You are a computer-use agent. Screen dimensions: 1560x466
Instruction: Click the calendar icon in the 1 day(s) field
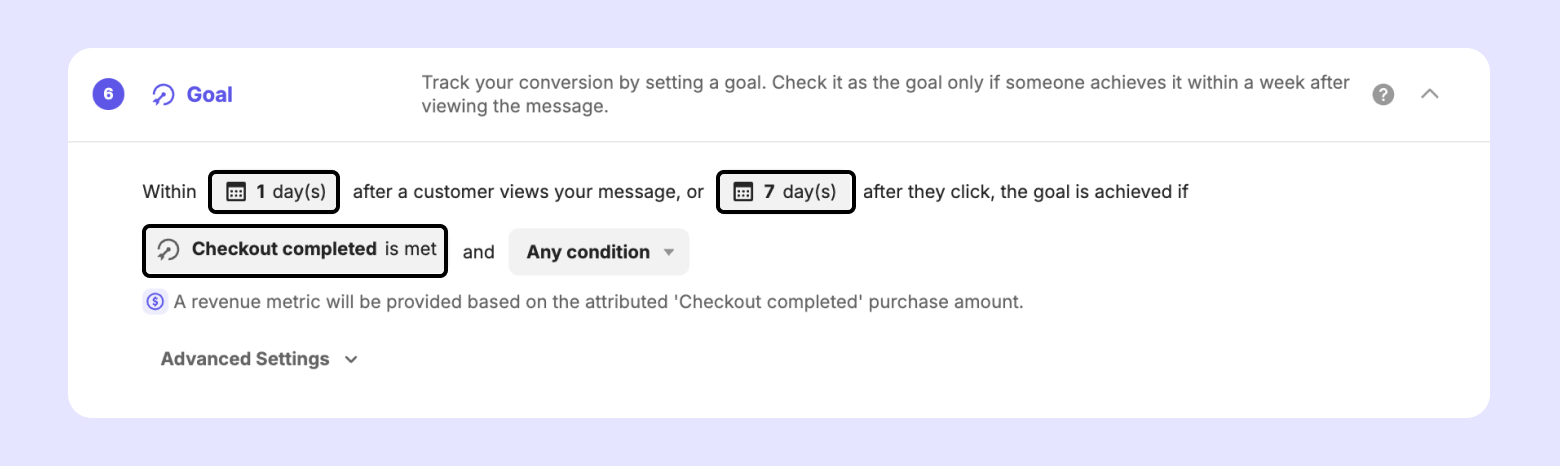coord(236,192)
